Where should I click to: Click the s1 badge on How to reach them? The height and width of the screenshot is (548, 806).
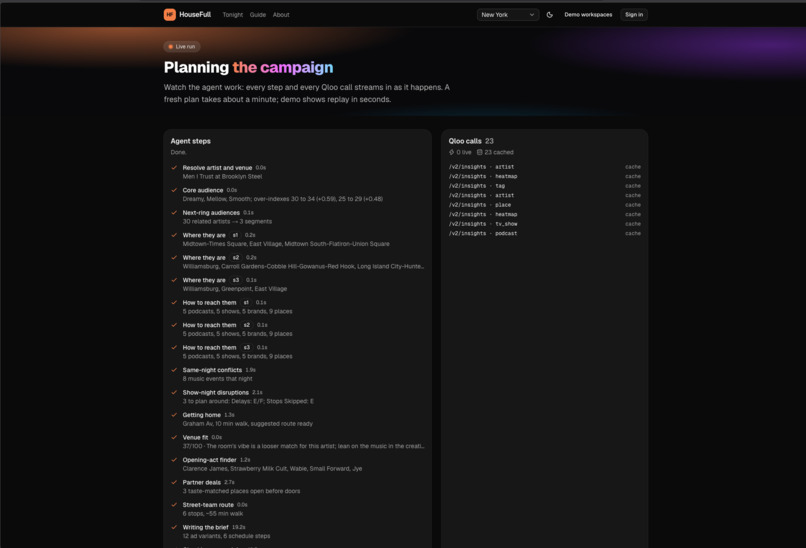[x=246, y=303]
